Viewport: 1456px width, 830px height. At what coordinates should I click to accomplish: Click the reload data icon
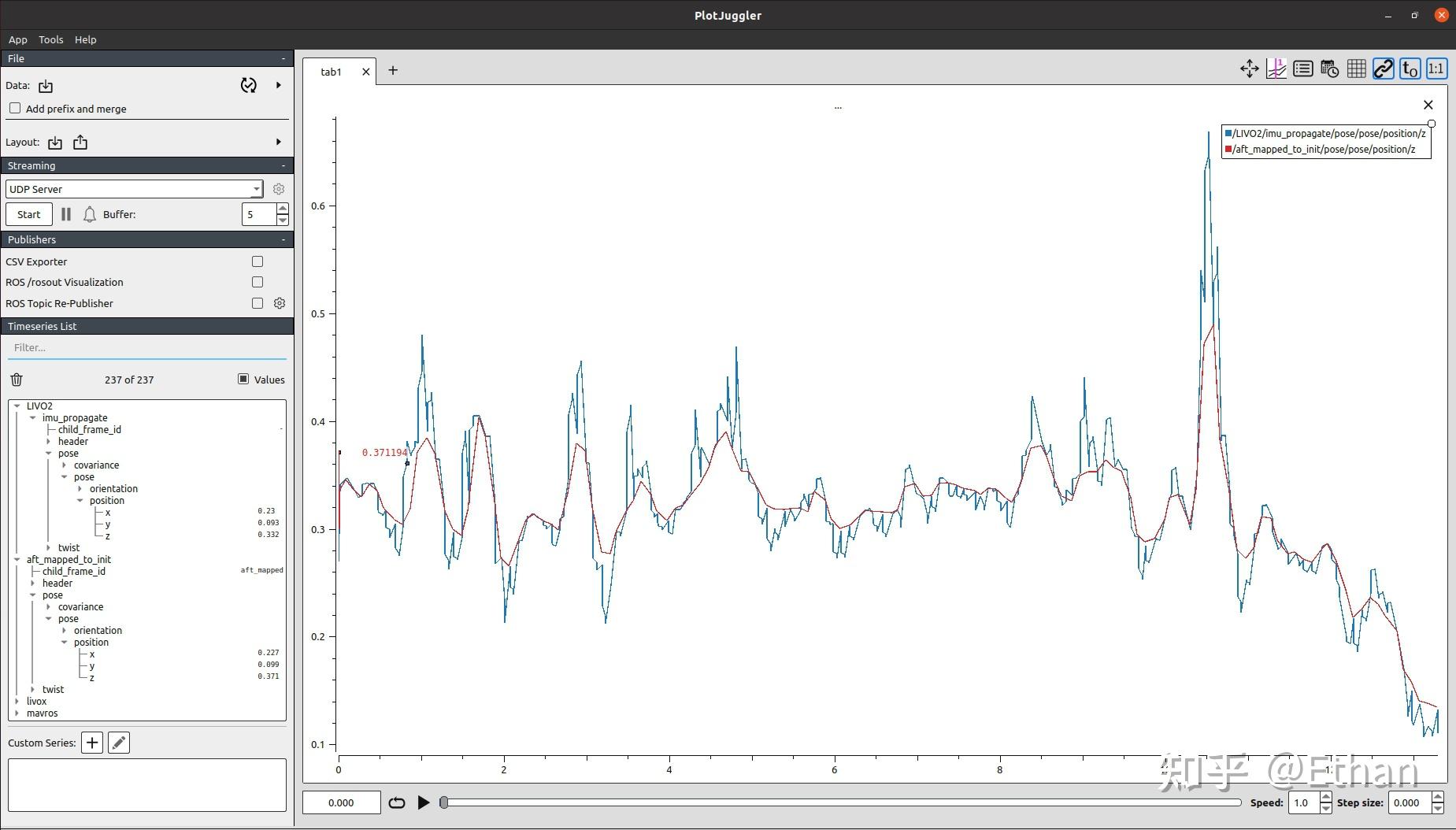[248, 85]
